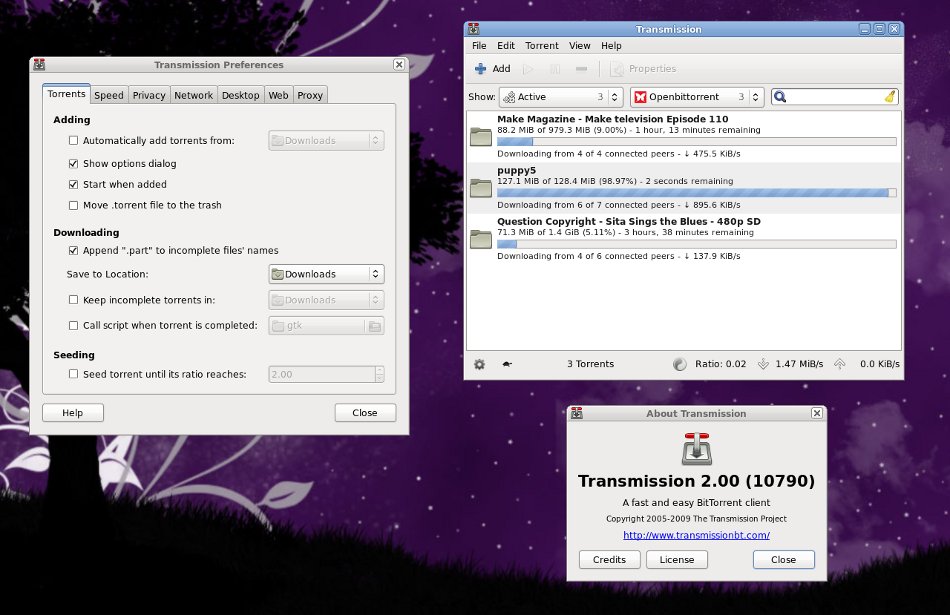Click the Add torrent plus icon
950x615 pixels.
(481, 69)
